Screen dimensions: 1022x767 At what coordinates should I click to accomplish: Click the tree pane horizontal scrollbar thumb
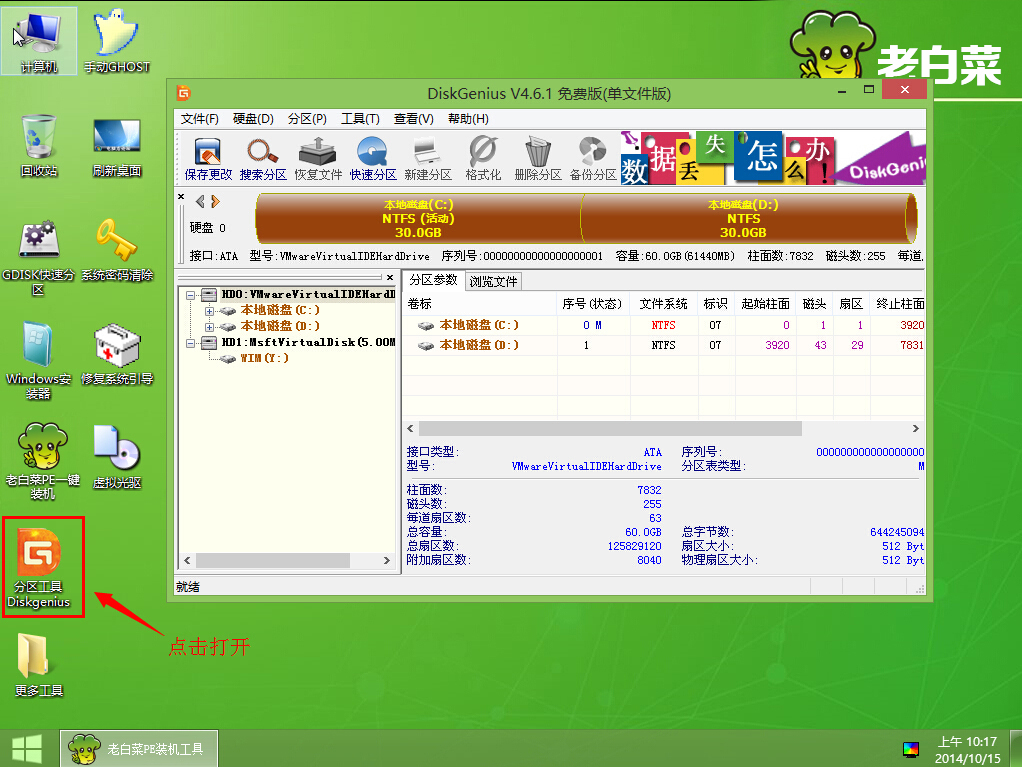273,560
